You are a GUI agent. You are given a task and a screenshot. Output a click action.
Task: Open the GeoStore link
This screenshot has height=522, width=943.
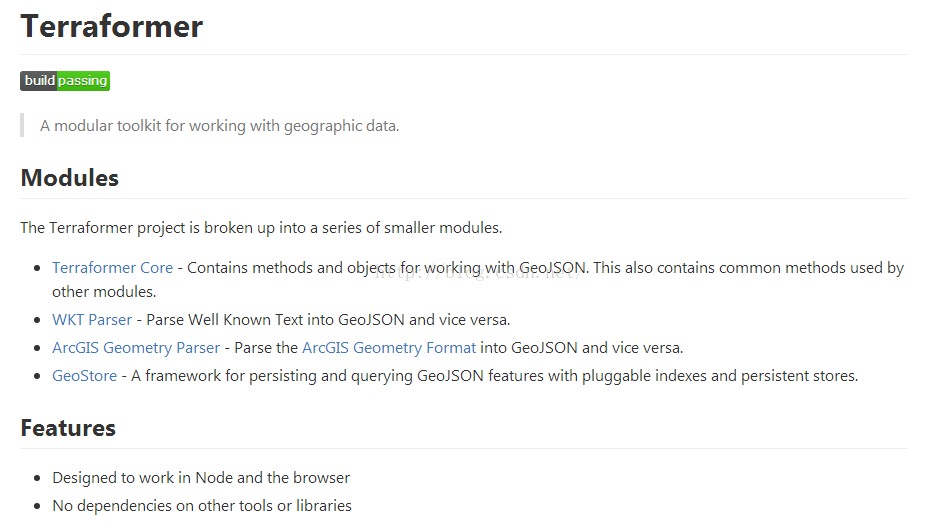coord(85,376)
